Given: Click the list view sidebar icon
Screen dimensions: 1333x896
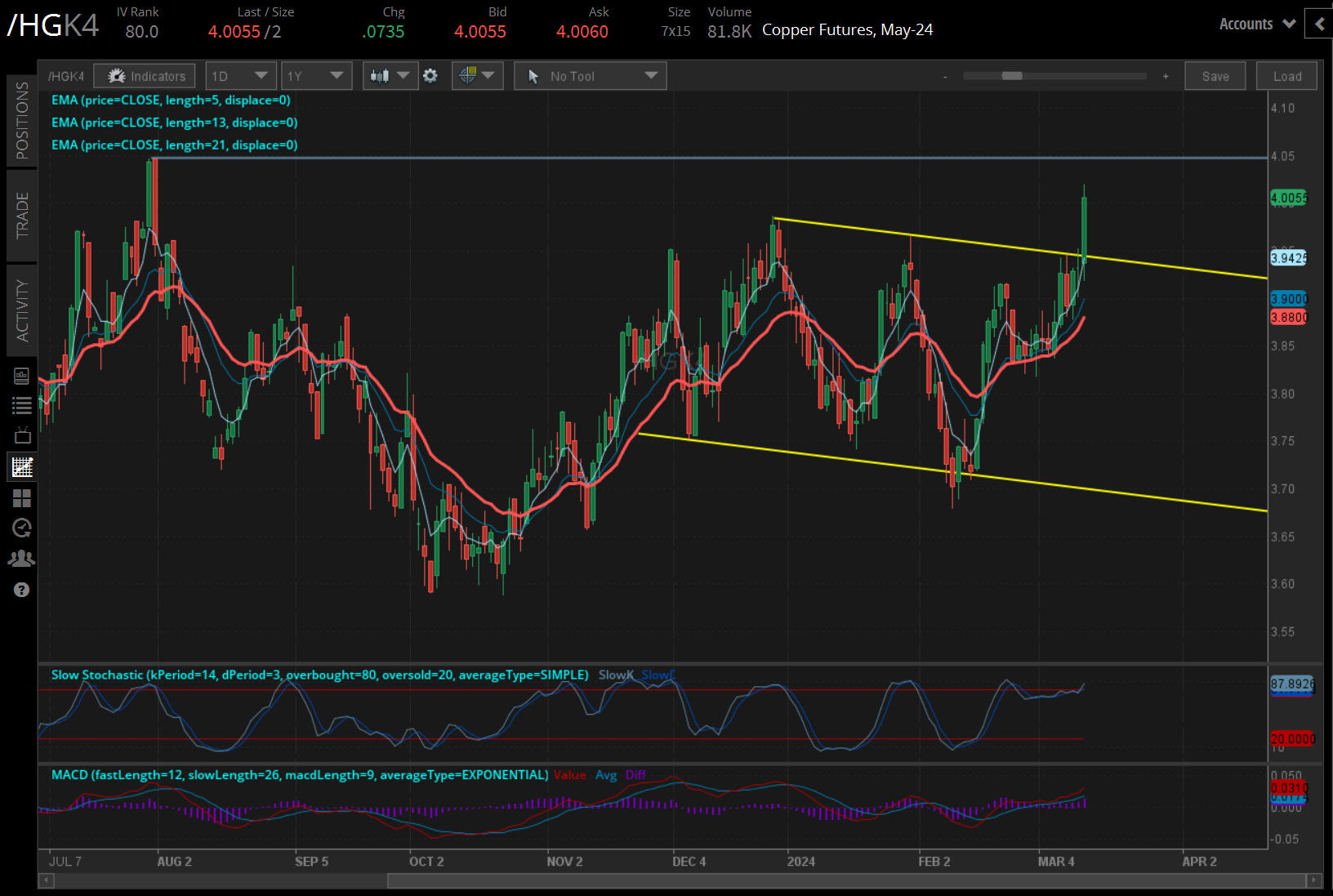Looking at the screenshot, I should click(x=22, y=405).
